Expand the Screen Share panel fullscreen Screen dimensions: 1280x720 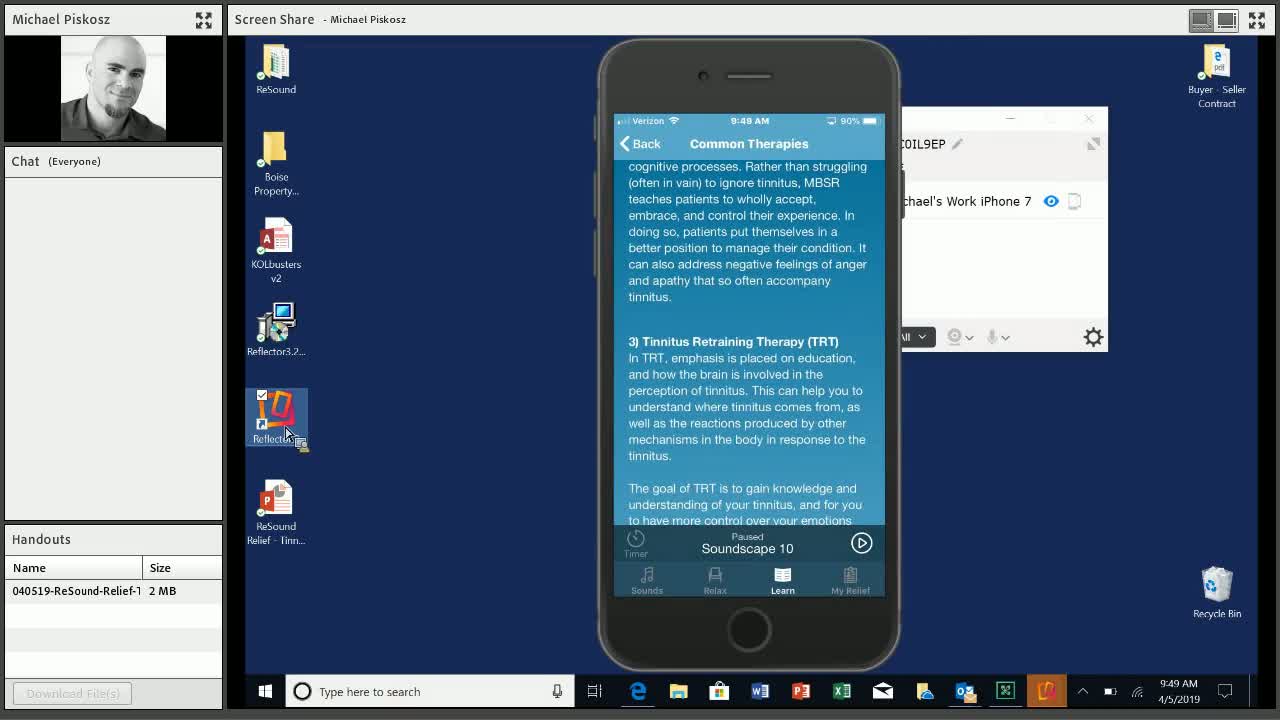[x=1257, y=19]
